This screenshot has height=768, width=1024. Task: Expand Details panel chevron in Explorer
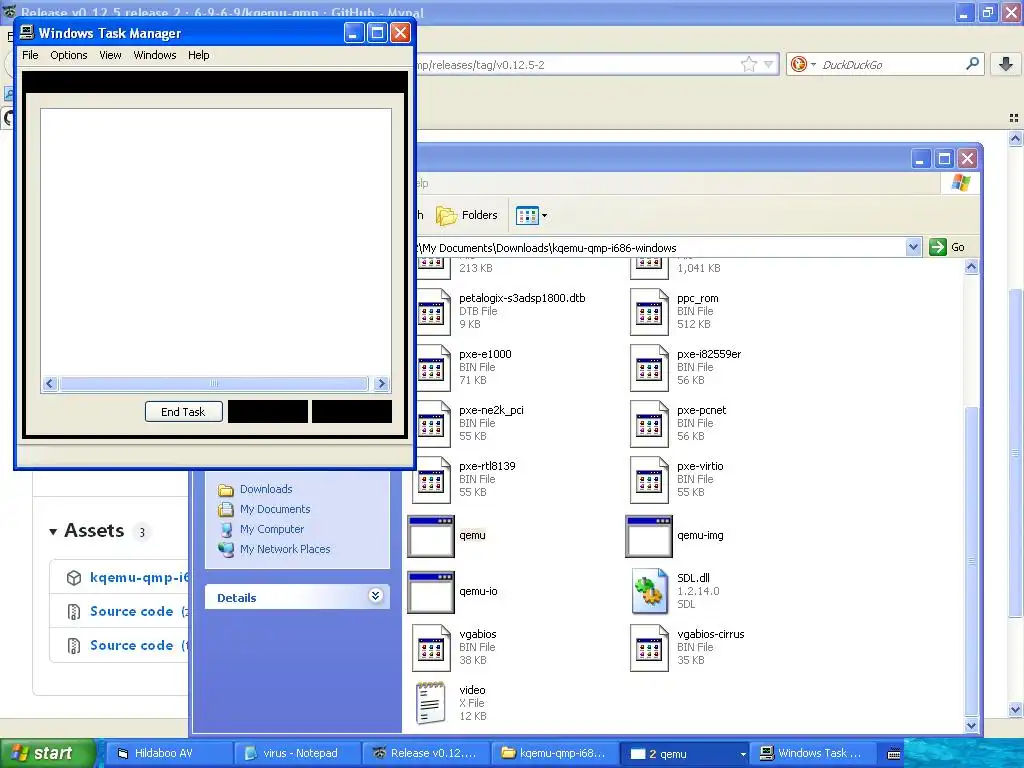point(376,596)
